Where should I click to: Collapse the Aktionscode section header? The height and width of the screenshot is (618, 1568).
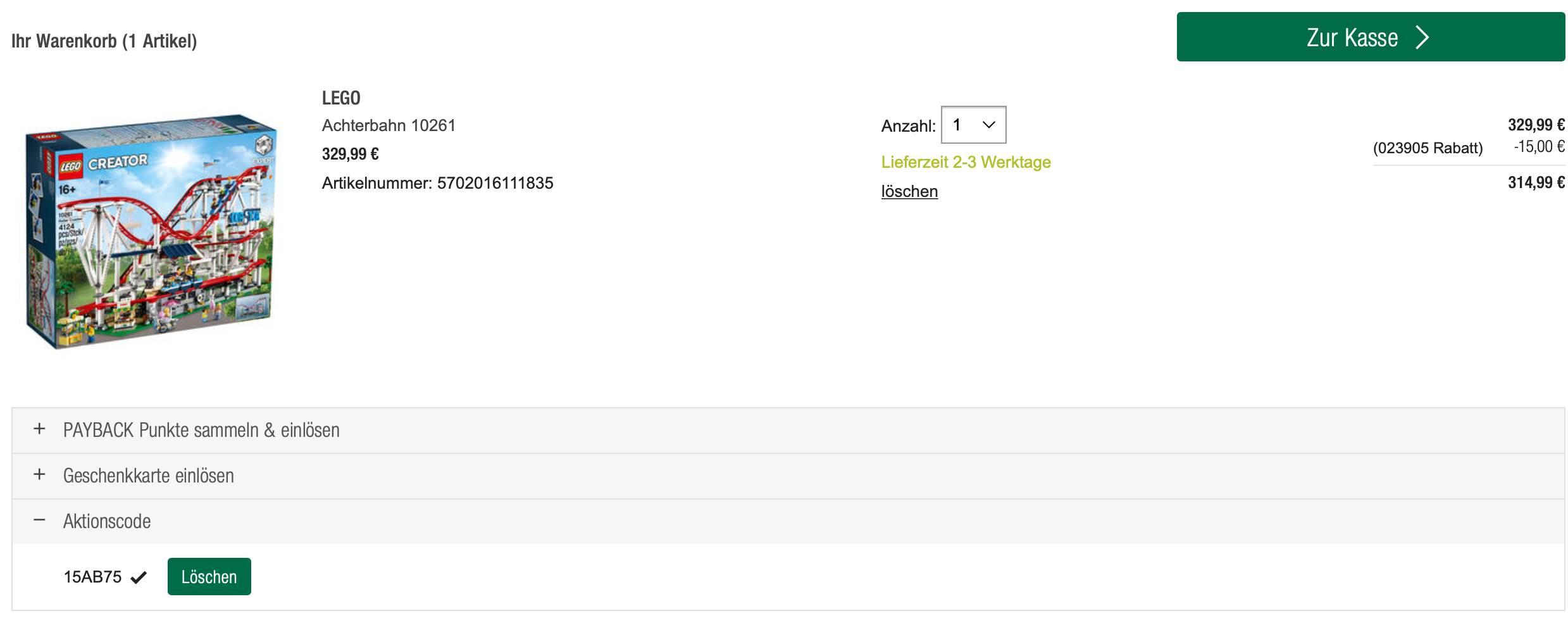(107, 522)
